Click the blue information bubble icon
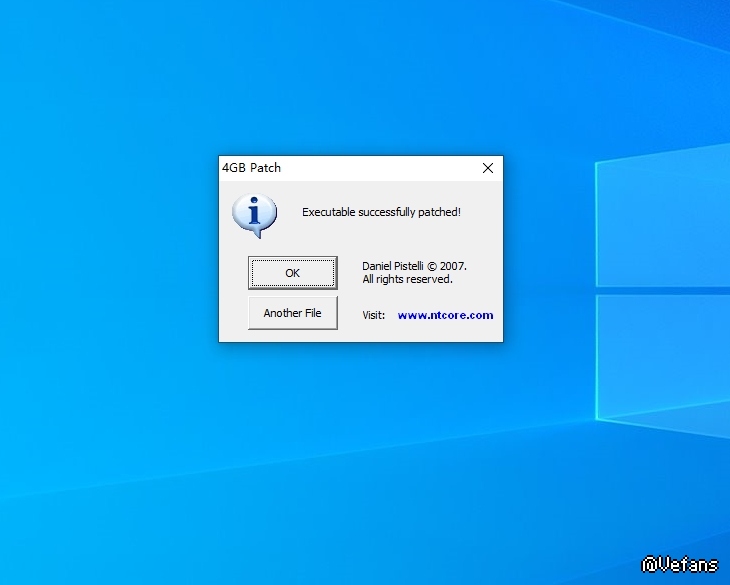Image resolution: width=730 pixels, height=585 pixels. [254, 216]
